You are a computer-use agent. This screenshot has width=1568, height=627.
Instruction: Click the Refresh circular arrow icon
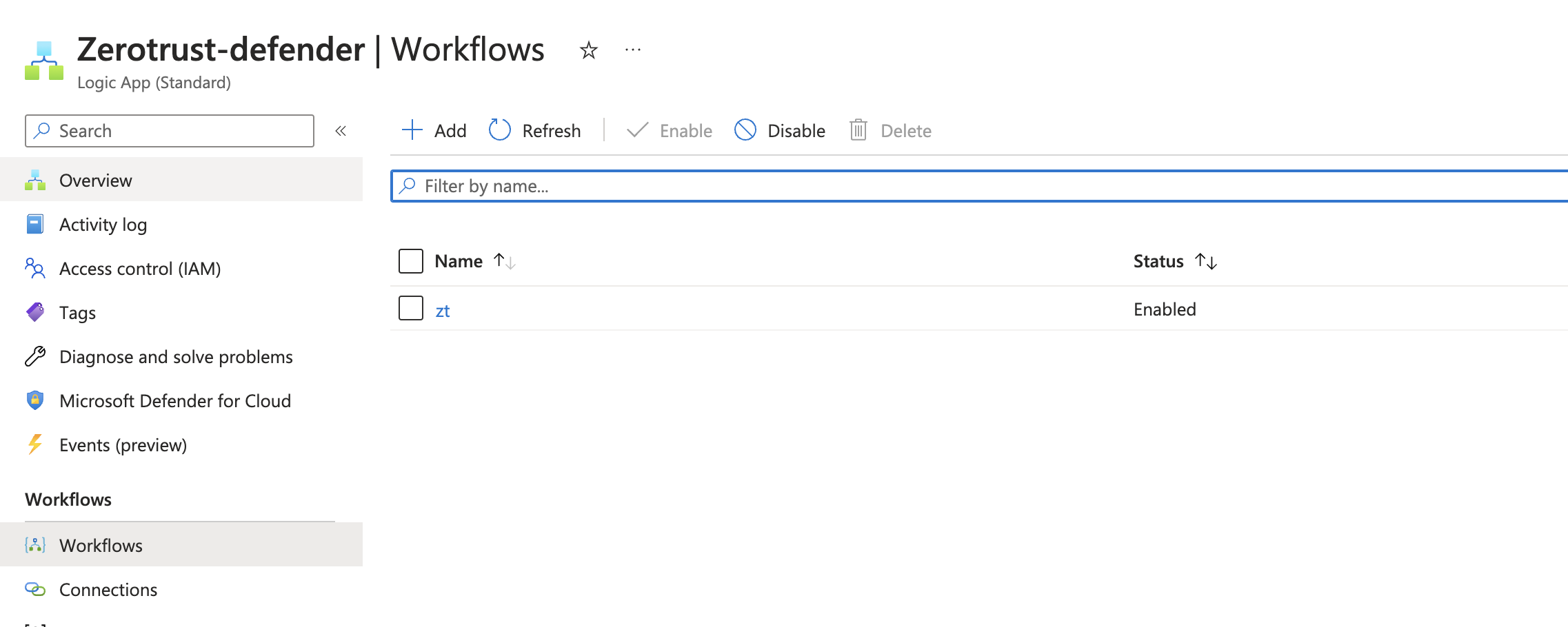[500, 130]
